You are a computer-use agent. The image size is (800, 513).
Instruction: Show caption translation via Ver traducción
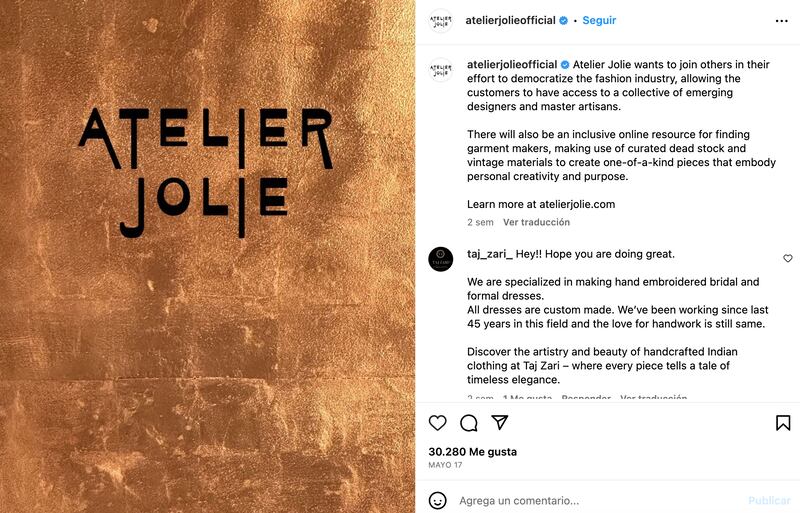pyautogui.click(x=536, y=222)
